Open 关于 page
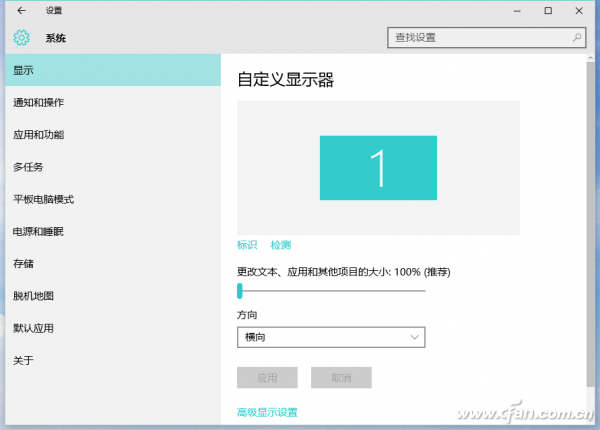Image resolution: width=600 pixels, height=430 pixels. 113,360
